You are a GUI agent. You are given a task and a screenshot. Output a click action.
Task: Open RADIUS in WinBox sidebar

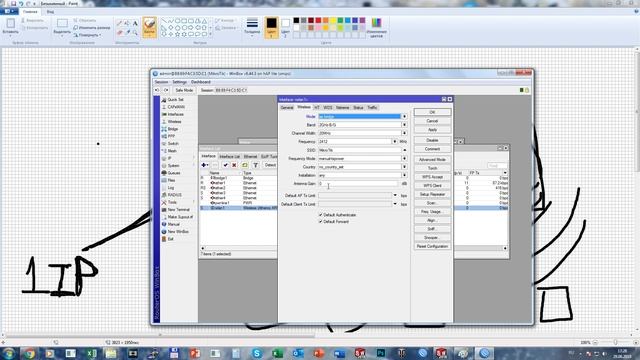point(174,195)
